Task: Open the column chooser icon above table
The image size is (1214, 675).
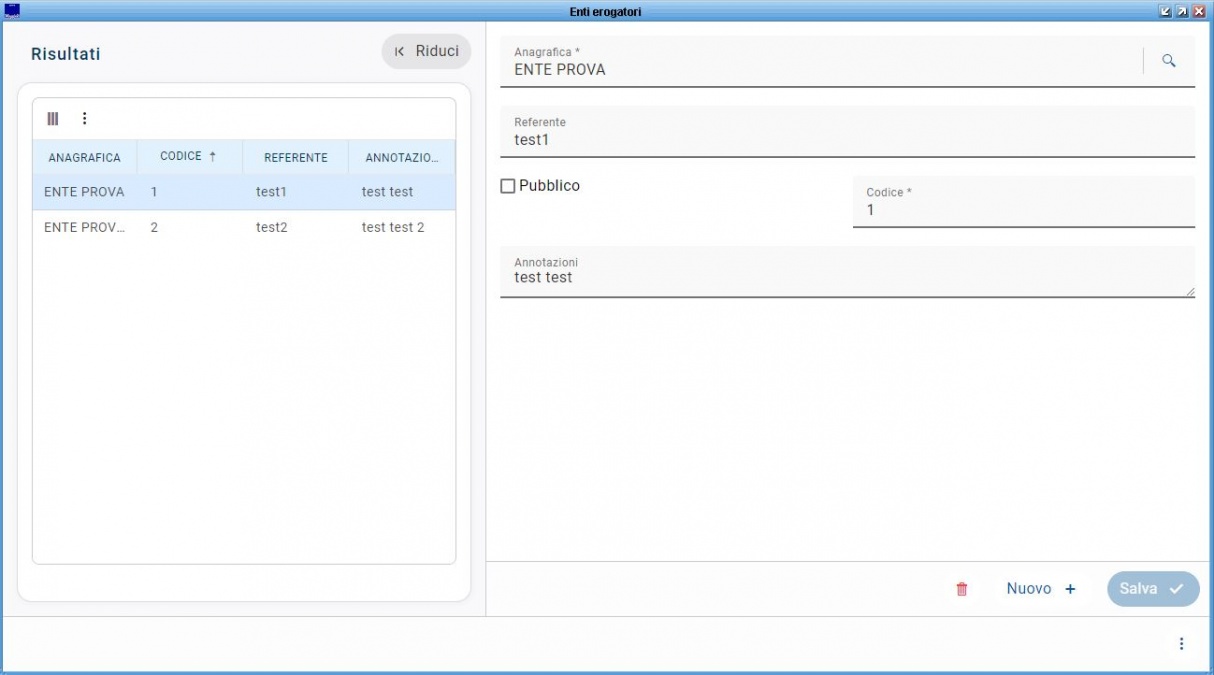Action: pos(53,118)
